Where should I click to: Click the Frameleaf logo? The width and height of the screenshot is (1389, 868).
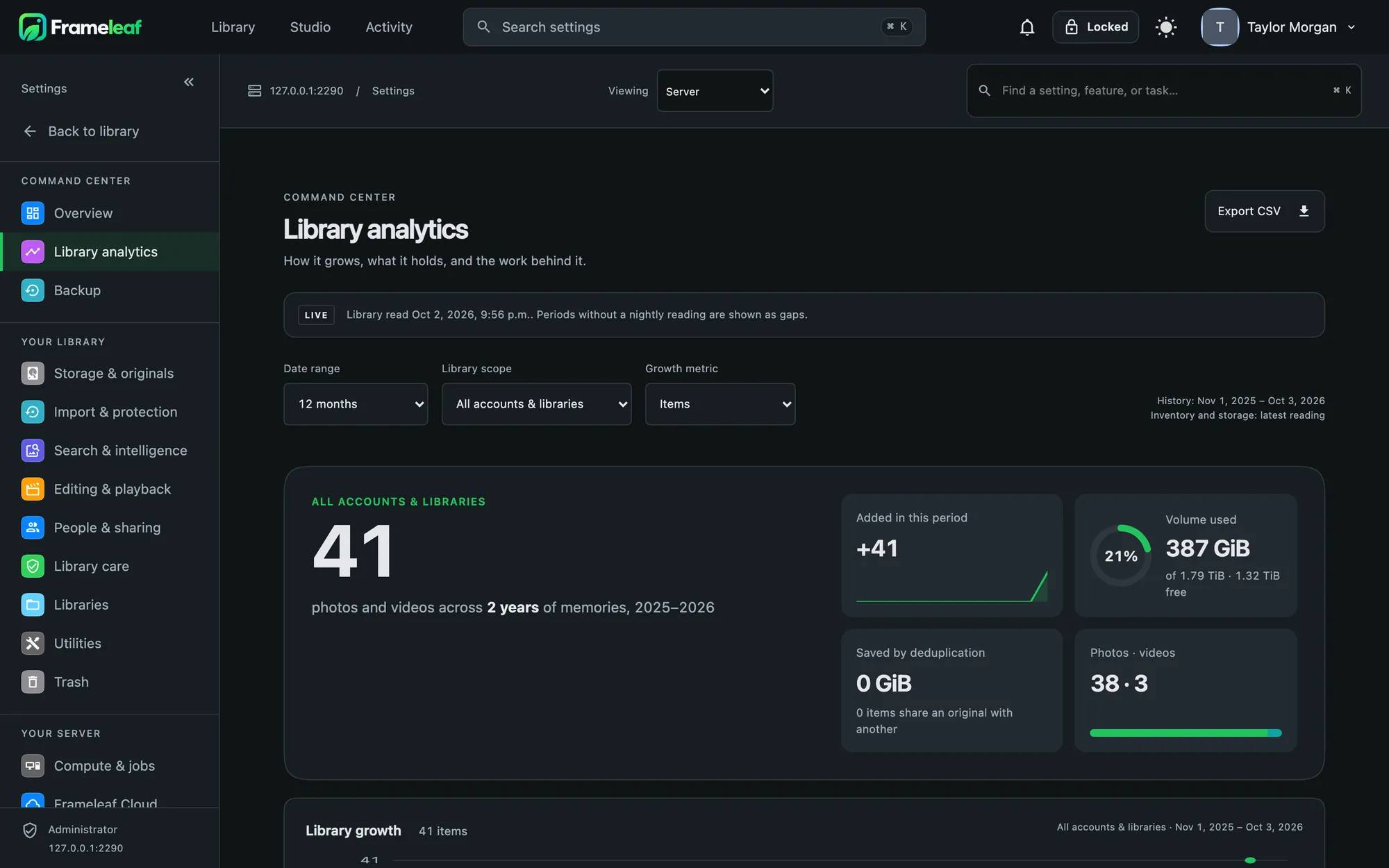point(80,27)
